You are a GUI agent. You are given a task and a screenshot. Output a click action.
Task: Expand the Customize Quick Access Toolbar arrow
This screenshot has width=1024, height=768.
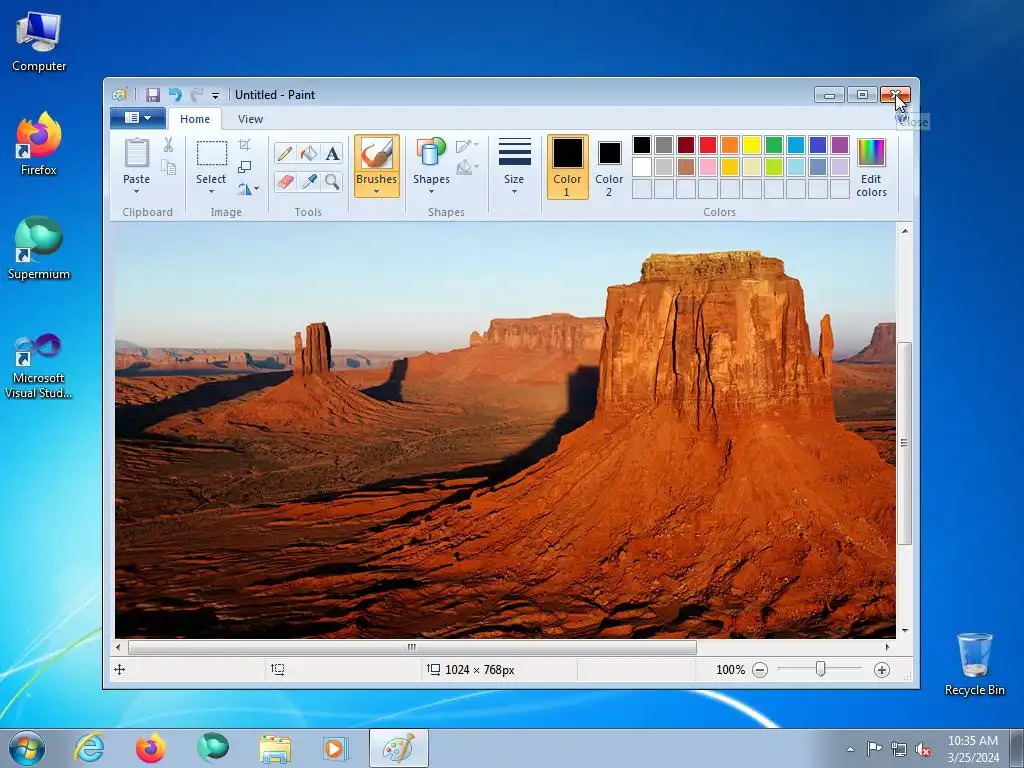[215, 96]
